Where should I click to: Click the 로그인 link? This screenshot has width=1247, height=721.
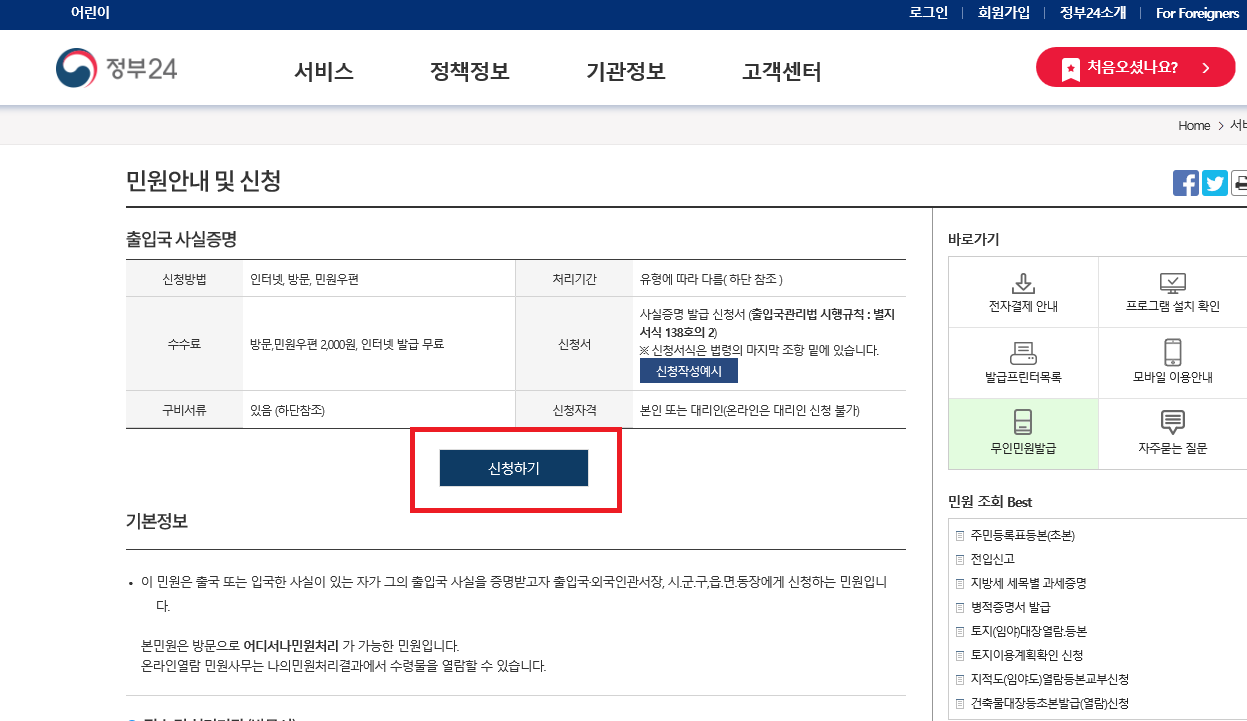tap(928, 13)
